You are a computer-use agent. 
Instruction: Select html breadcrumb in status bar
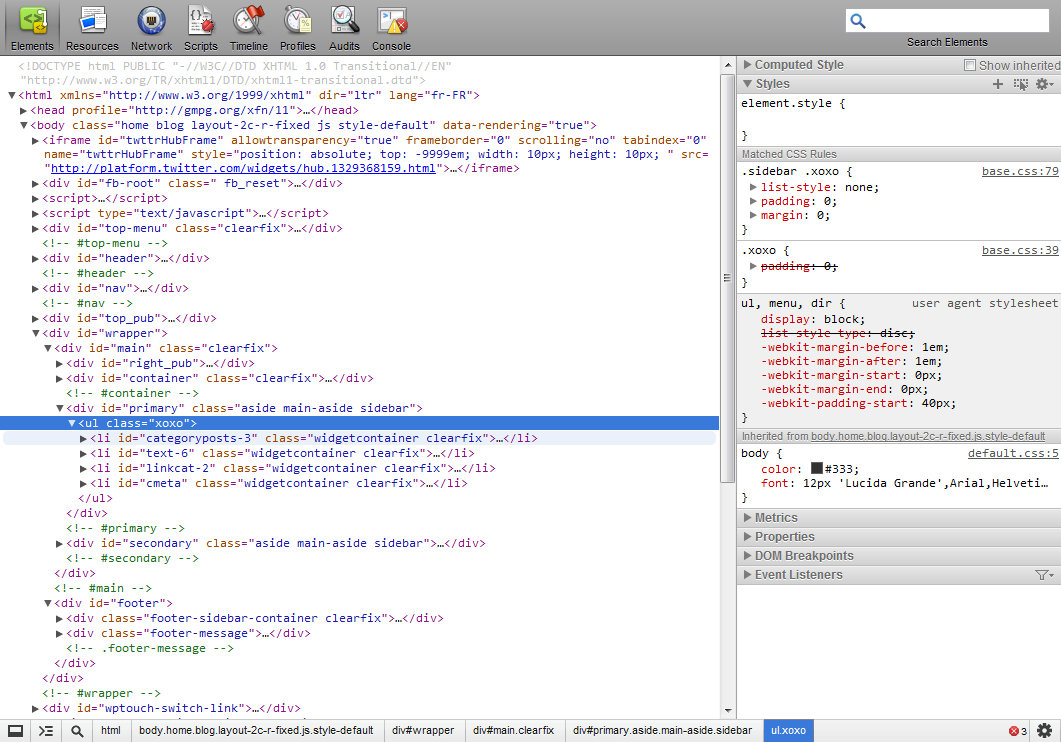tap(111, 731)
